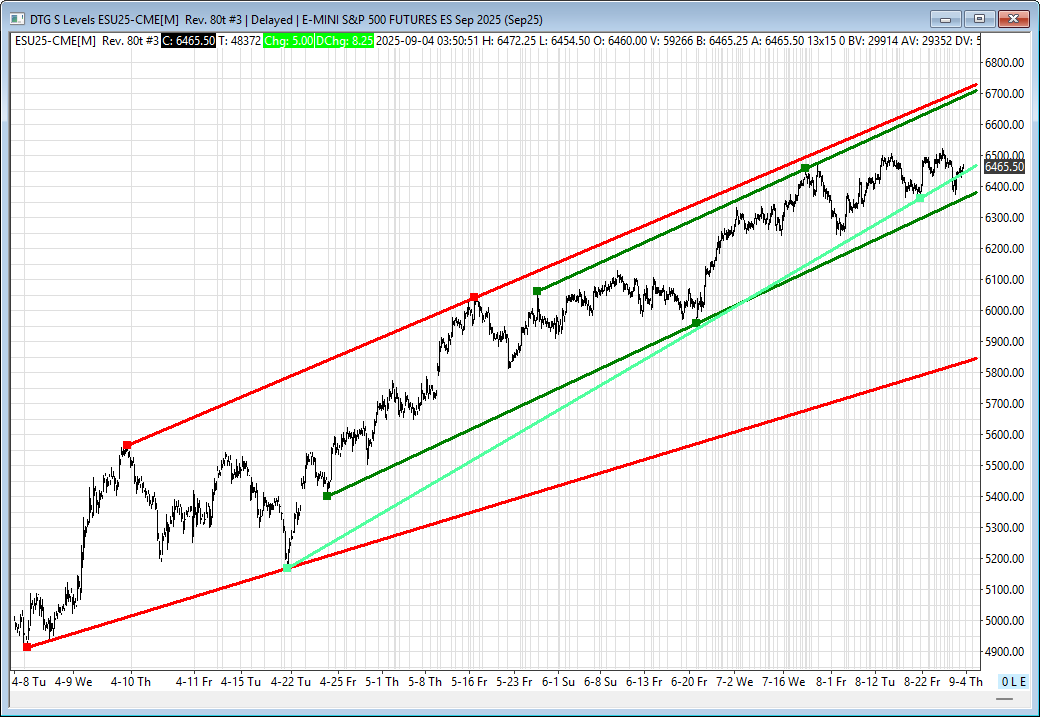Screen dimensions: 1040x717
Task: Click the '6-1 Su' date axis label
Action: tap(558, 681)
